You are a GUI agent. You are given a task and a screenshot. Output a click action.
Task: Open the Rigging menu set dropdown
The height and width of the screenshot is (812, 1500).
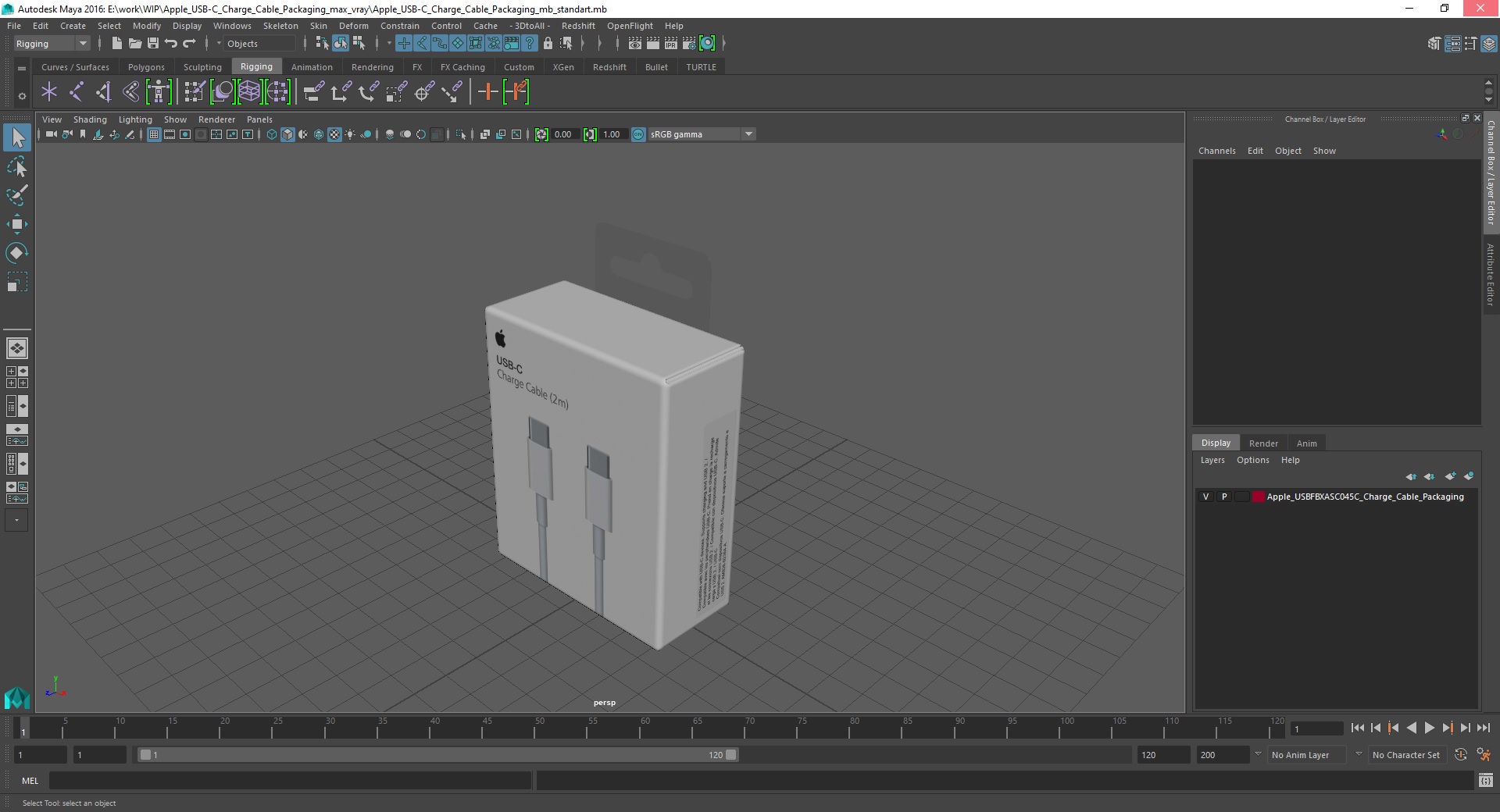(51, 44)
